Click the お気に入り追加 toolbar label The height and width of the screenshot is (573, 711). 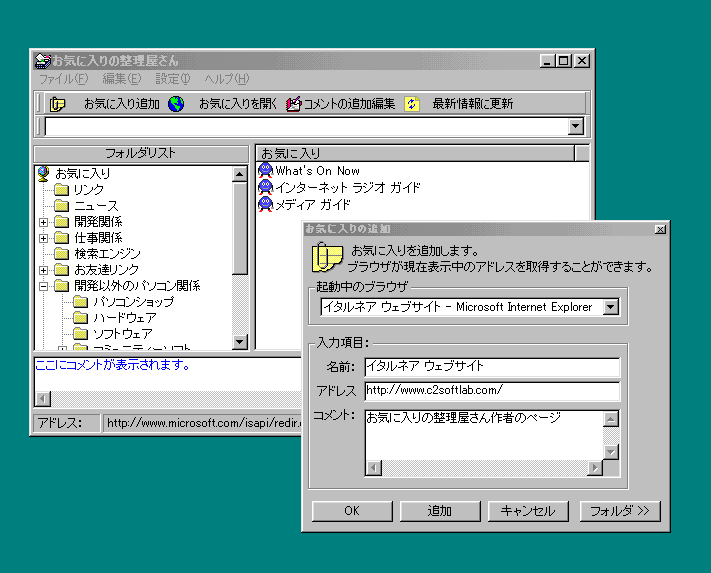122,104
